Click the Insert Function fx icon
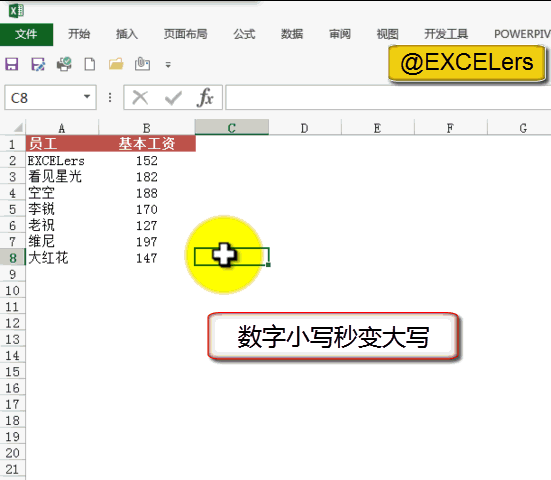The width and height of the screenshot is (551, 480). [x=206, y=97]
